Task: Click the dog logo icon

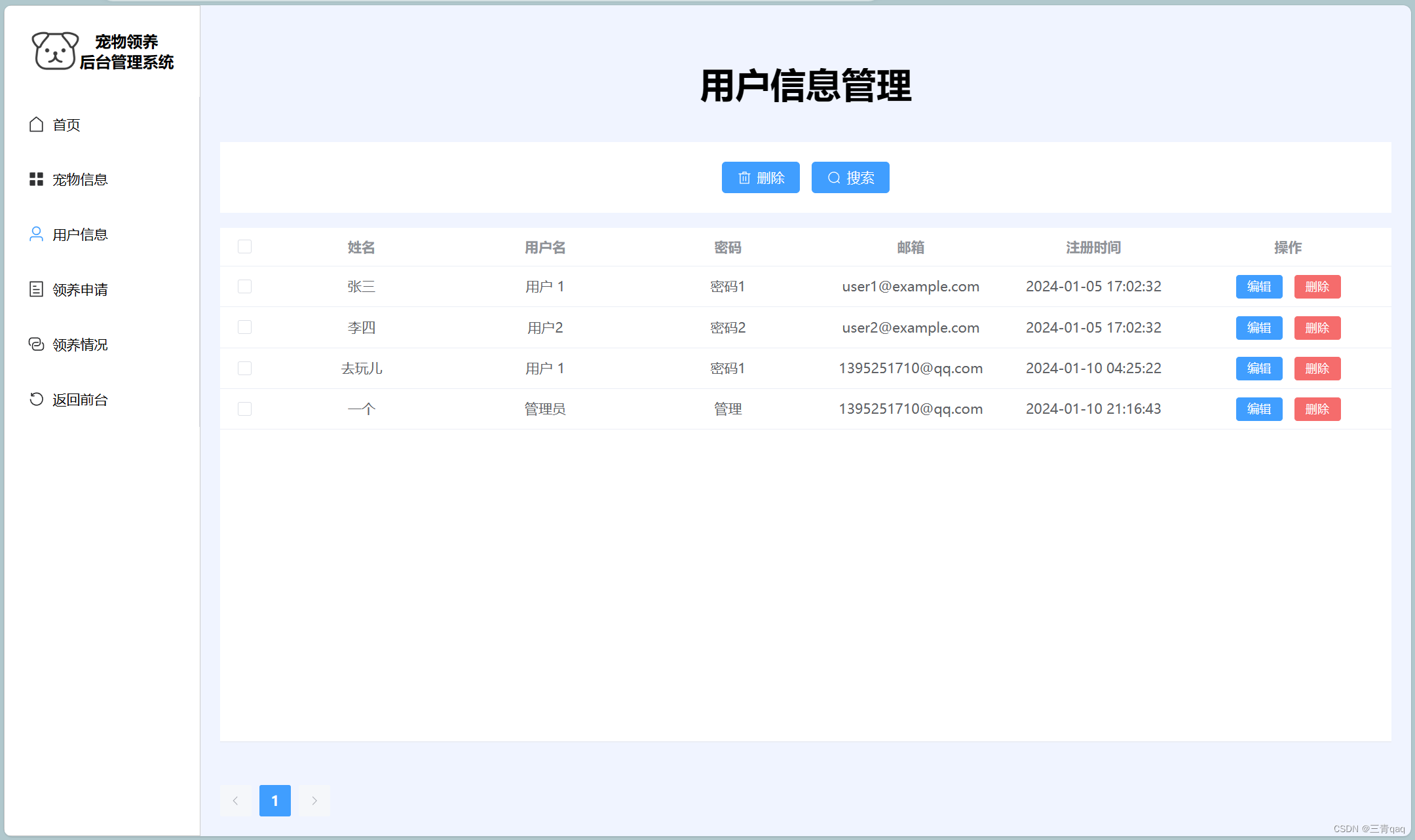Action: [x=55, y=50]
